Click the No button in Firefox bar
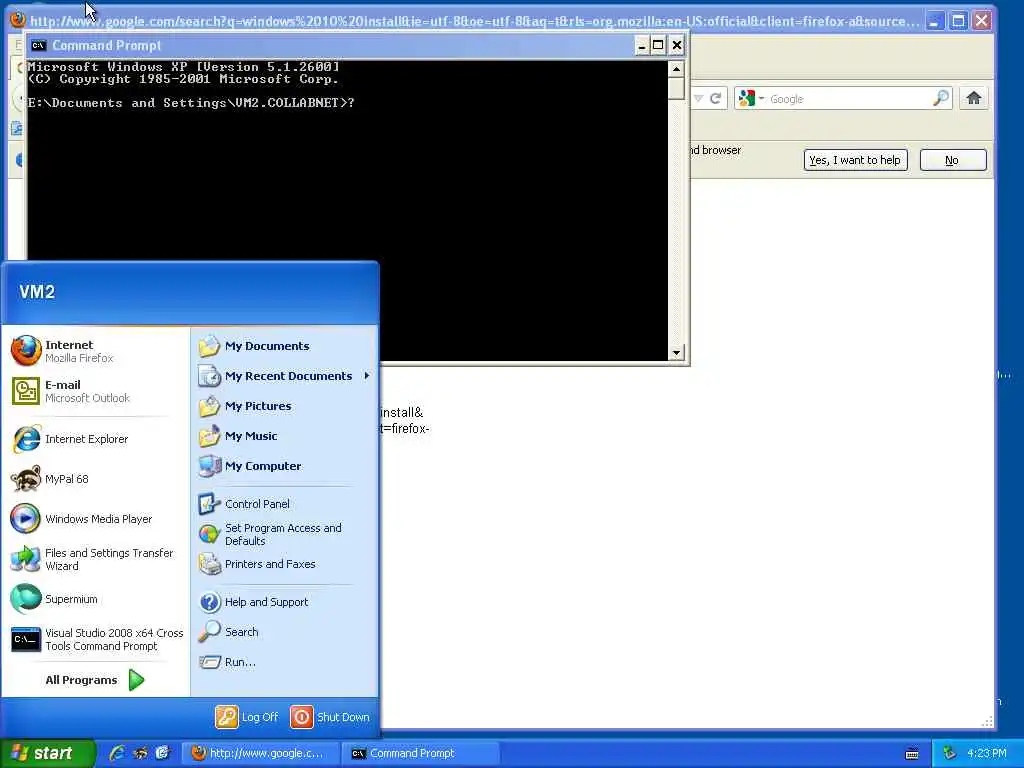 pyautogui.click(x=953, y=160)
